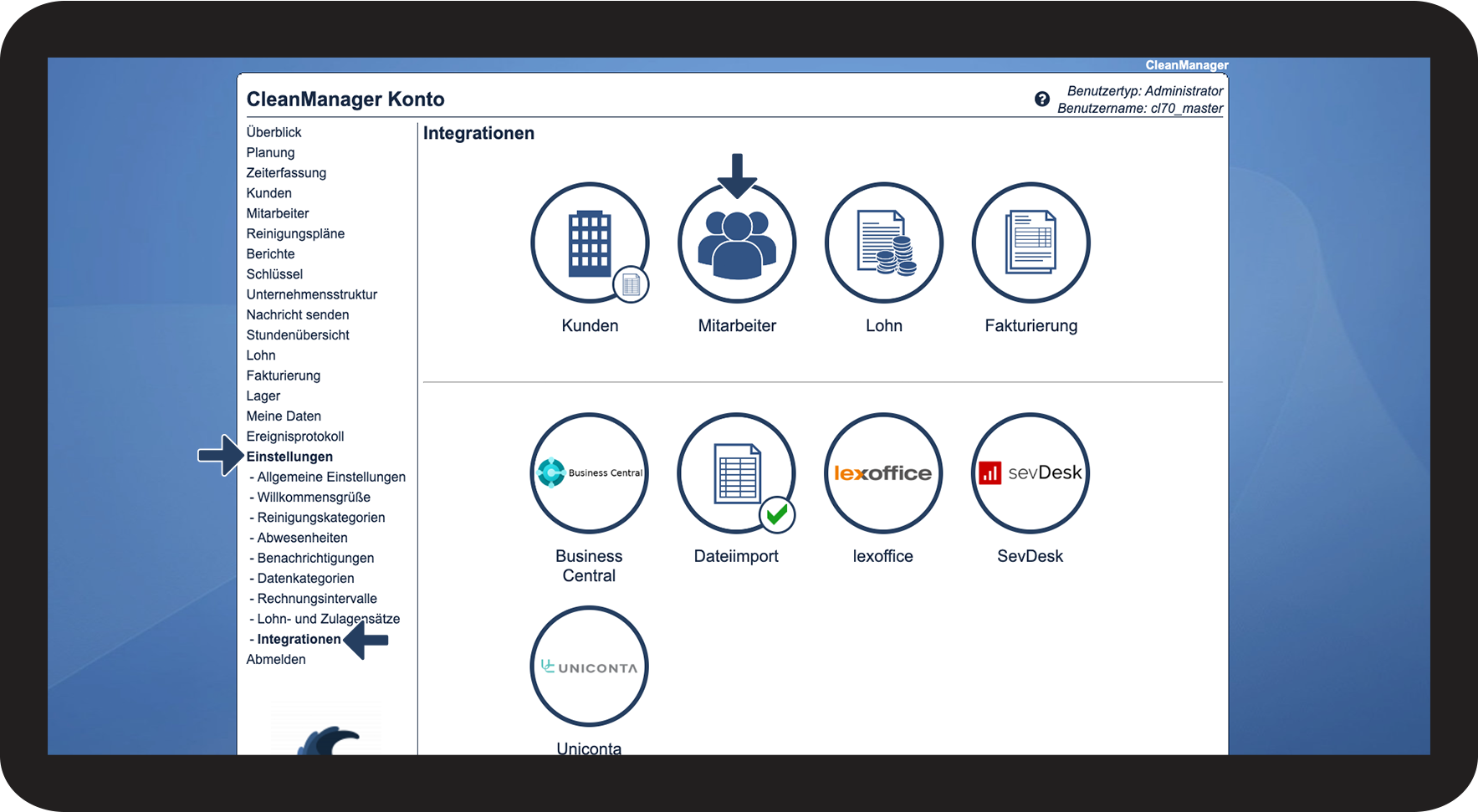Open Reinigungskategorien submenu item
Screen dimensions: 1478x812
(321, 518)
